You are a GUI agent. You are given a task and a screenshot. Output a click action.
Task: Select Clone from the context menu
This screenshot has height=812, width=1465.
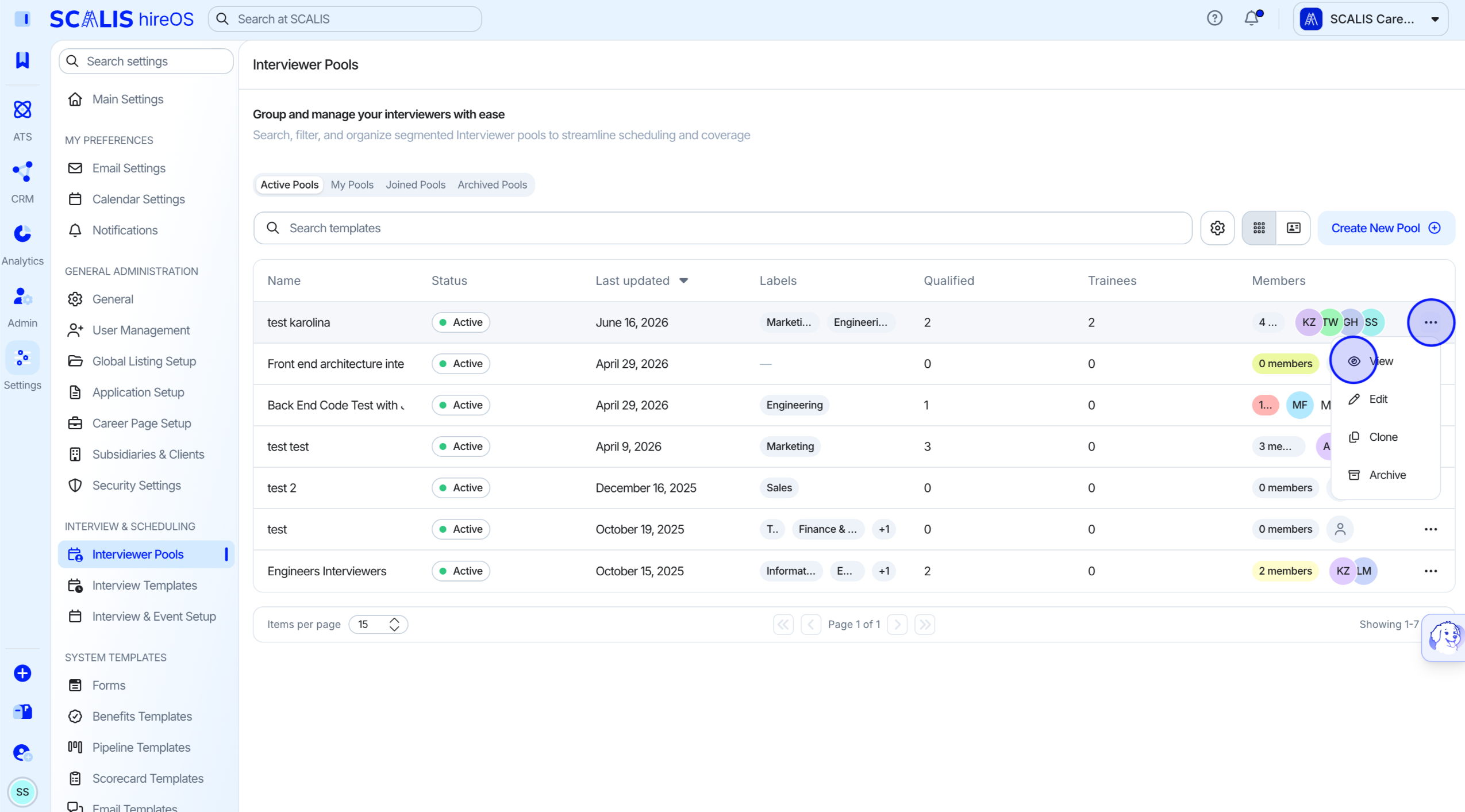tap(1385, 437)
